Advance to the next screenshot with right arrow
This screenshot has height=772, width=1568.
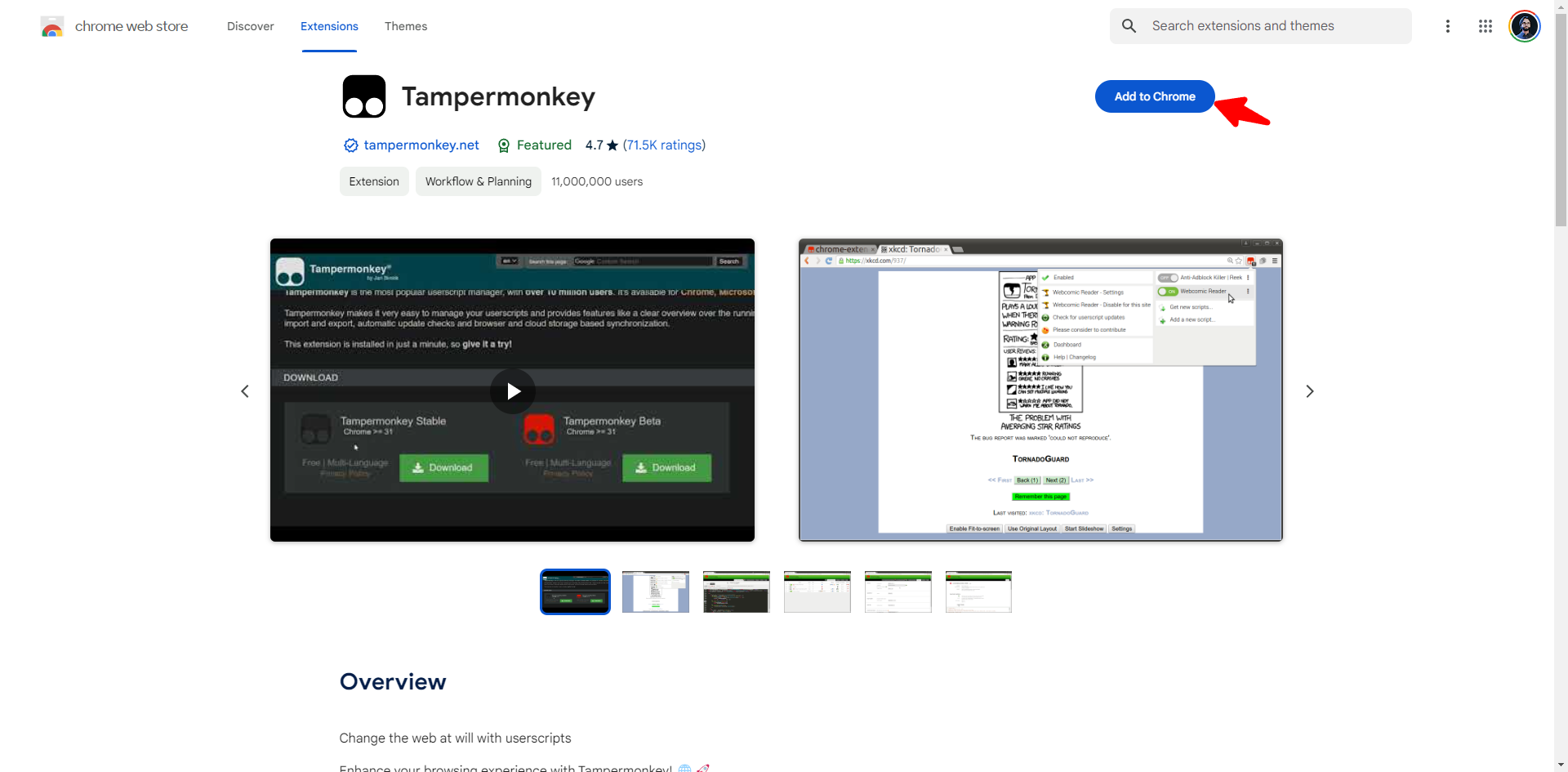[1309, 391]
